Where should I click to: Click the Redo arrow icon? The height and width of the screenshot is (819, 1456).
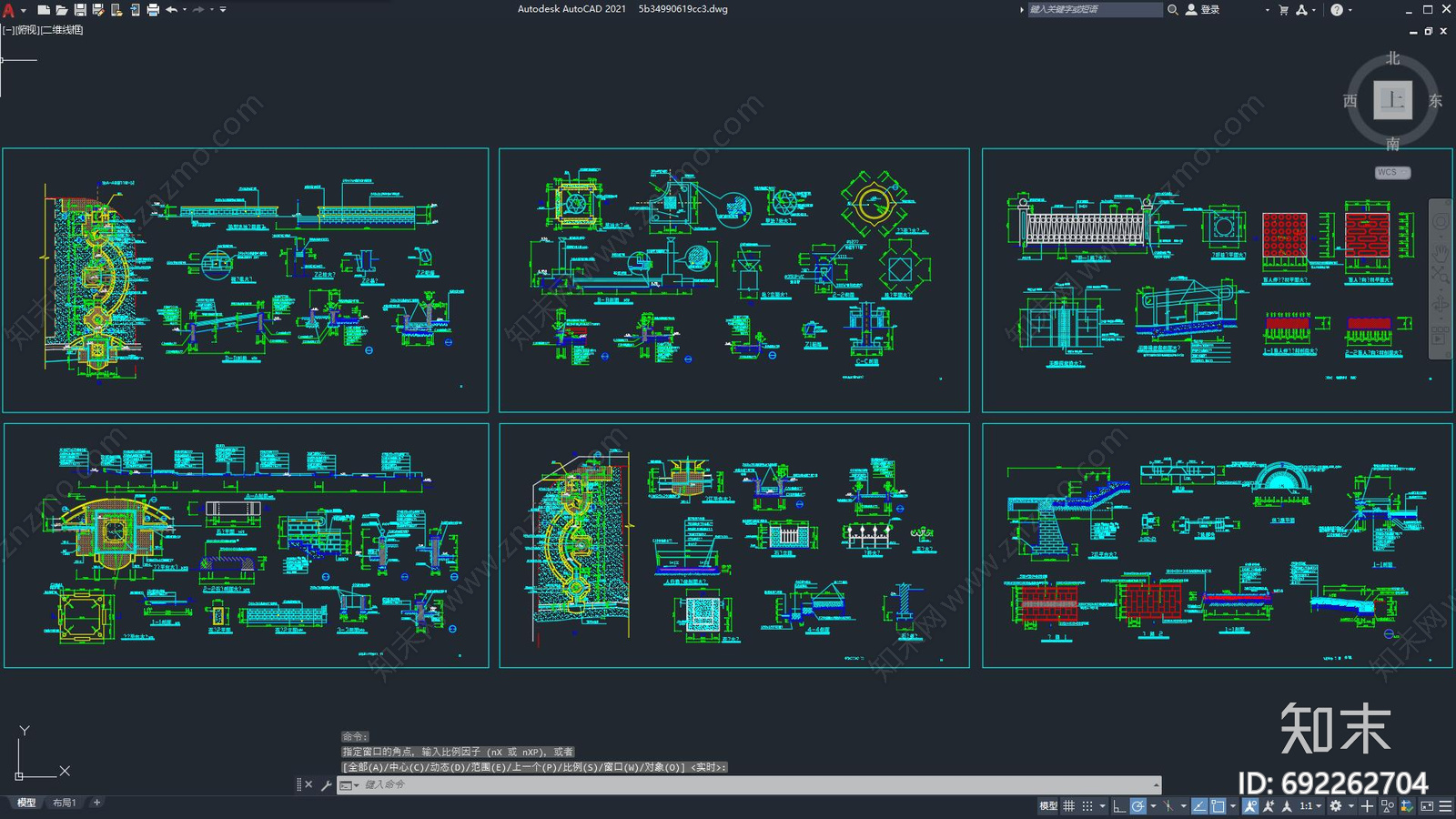pos(198,10)
